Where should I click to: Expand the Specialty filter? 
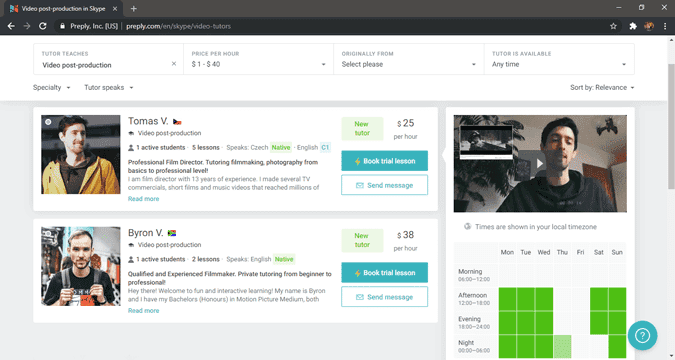[51, 87]
